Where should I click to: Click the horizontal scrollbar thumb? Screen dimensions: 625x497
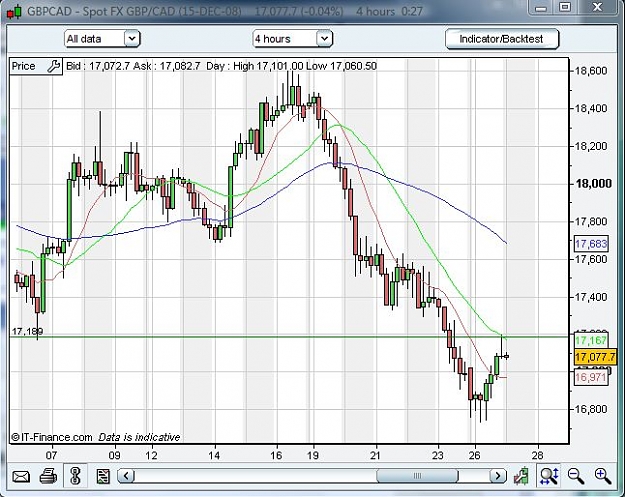tap(417, 476)
